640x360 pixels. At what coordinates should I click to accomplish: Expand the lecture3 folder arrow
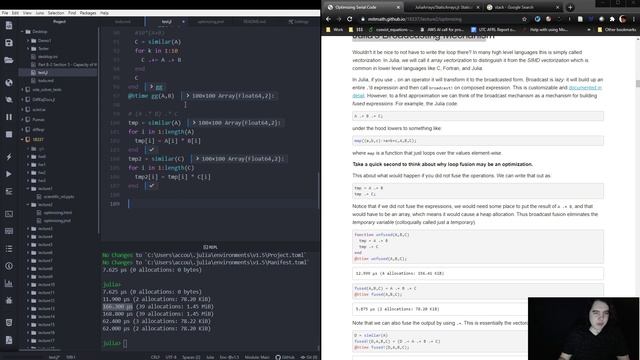click(28, 229)
